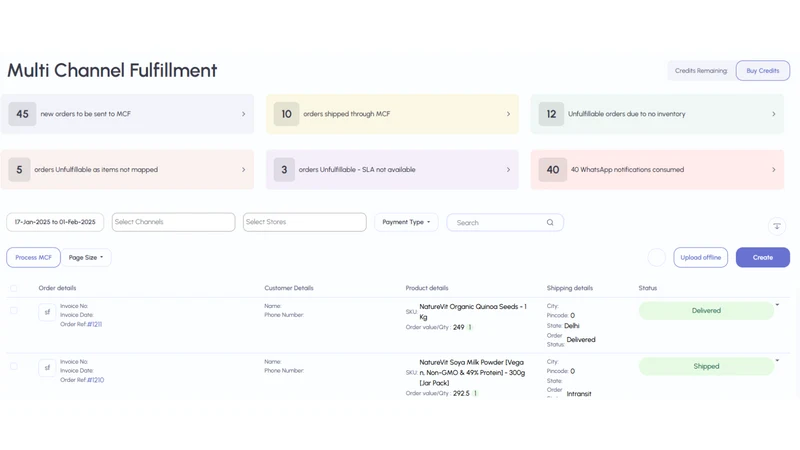Open arrow on SLA not available card
Image resolution: width=800 pixels, height=450 pixels.
tap(508, 169)
